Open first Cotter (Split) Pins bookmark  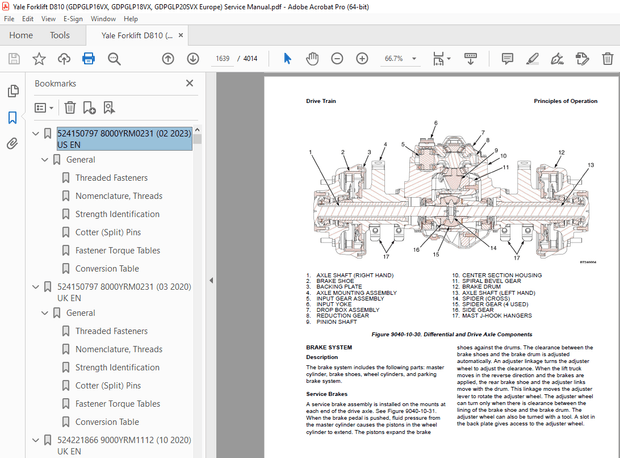point(108,232)
